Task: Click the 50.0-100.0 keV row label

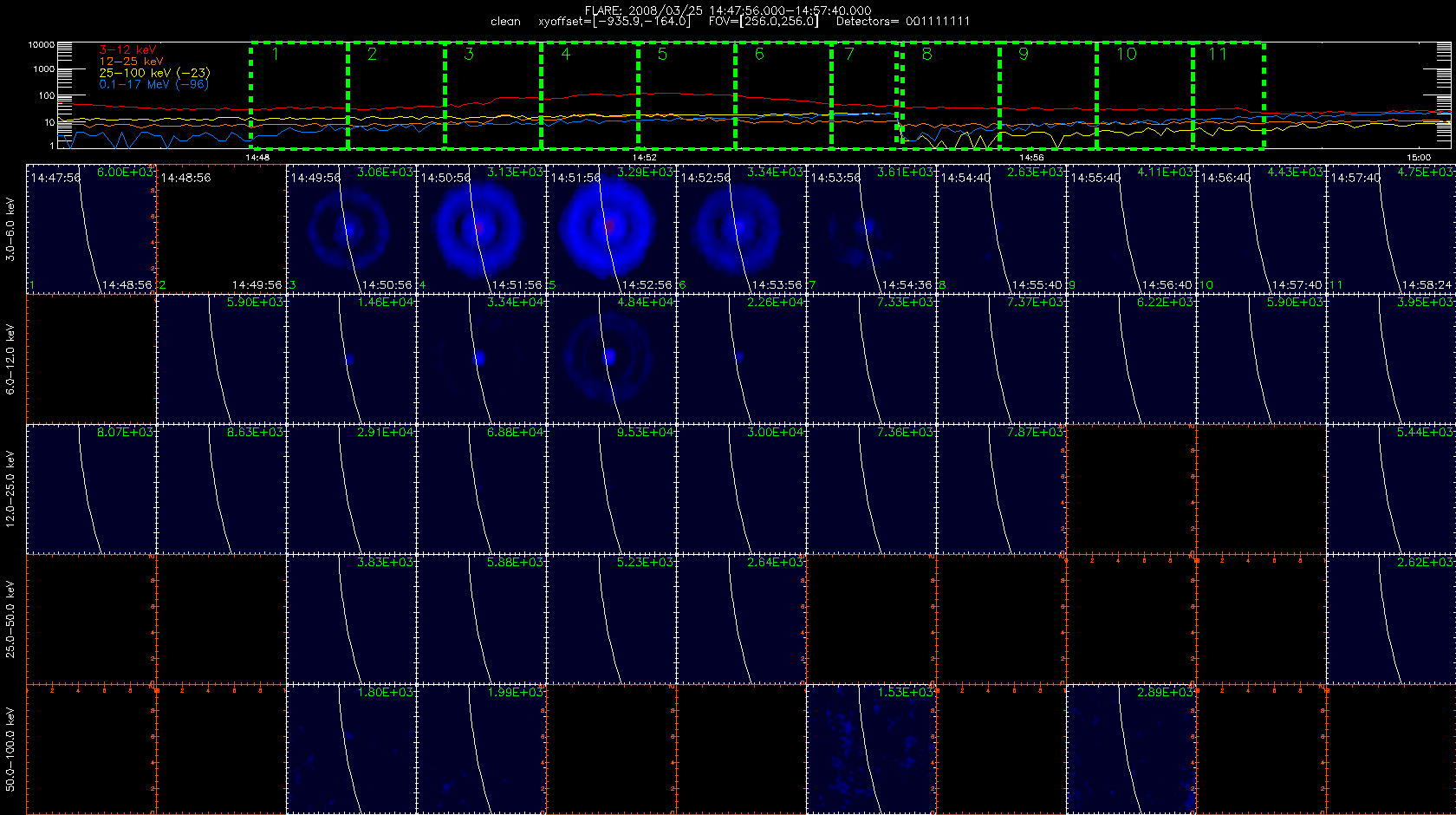Action: [10, 749]
